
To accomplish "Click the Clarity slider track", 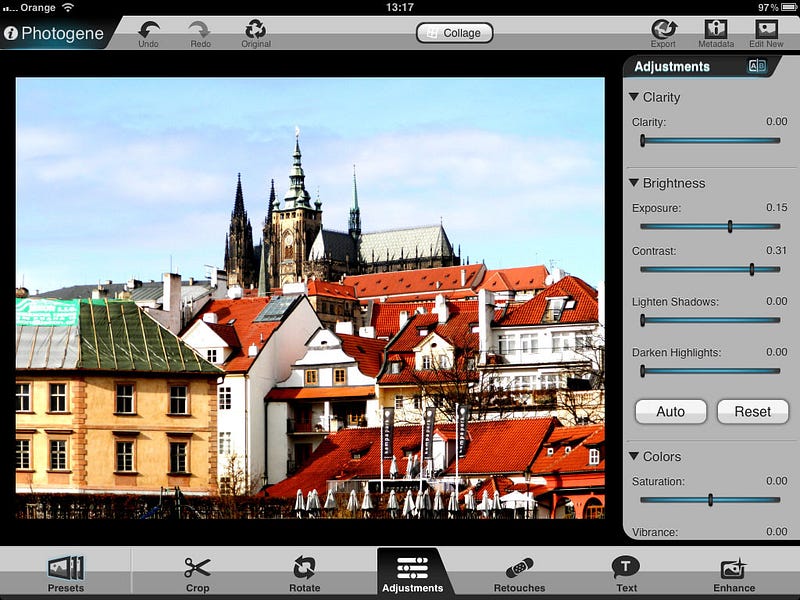I will tap(710, 140).
